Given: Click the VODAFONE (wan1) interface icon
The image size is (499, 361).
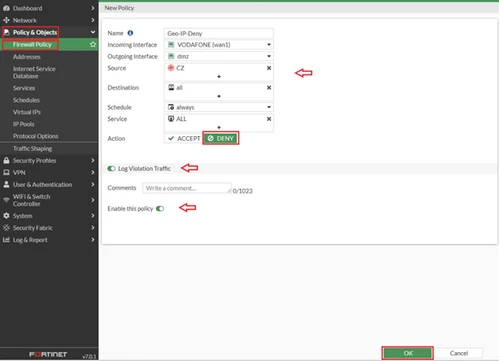Looking at the screenshot, I should coord(171,44).
